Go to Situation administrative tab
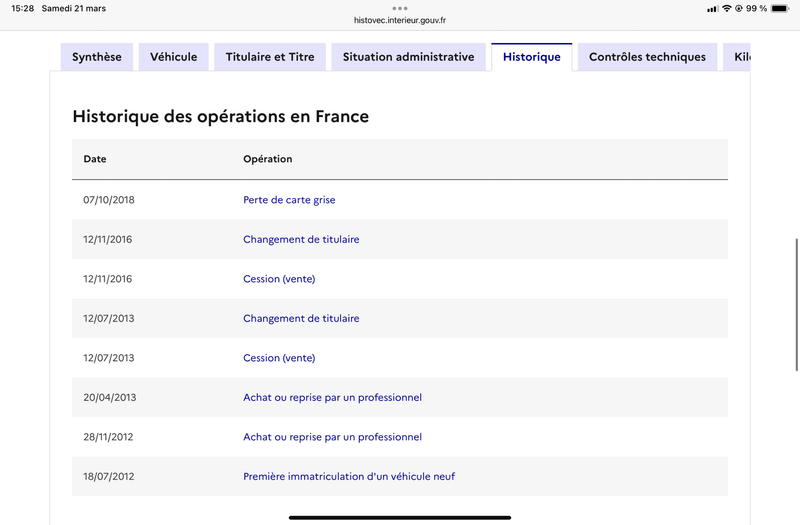Image resolution: width=800 pixels, height=525 pixels. pyautogui.click(x=408, y=57)
